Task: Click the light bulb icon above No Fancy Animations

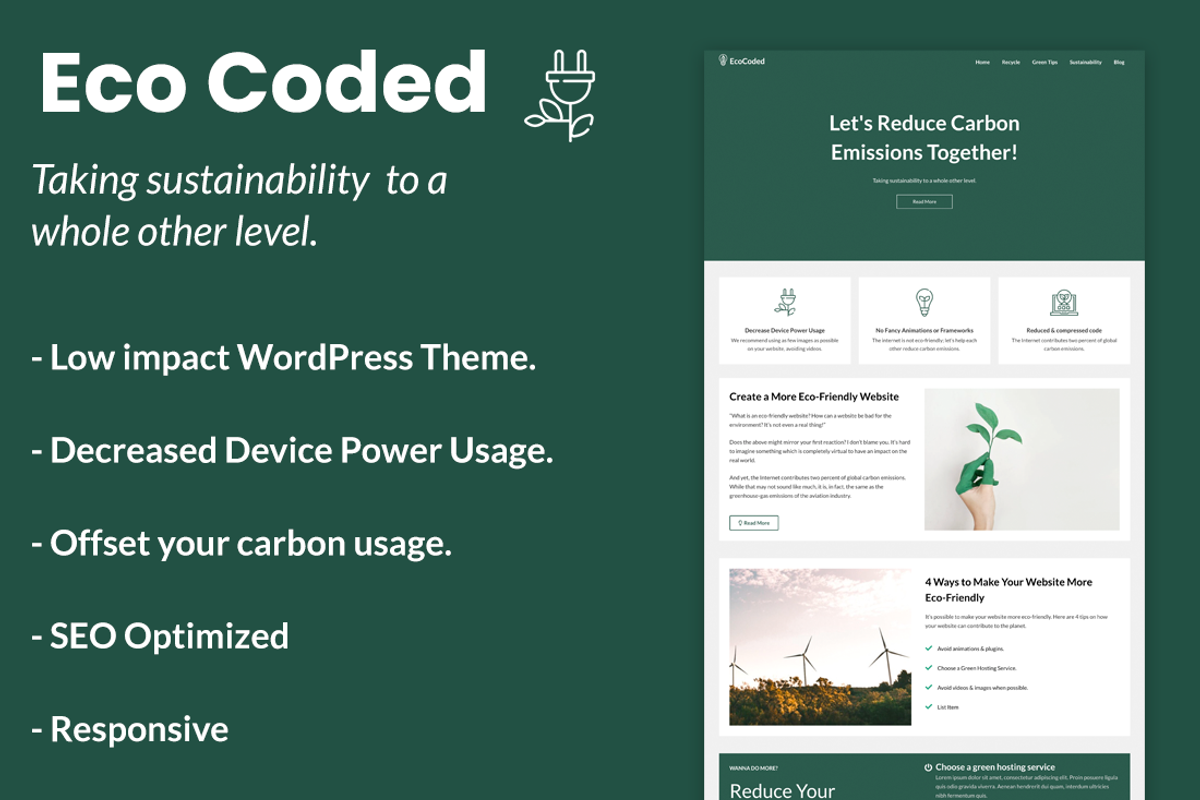Action: coord(924,302)
